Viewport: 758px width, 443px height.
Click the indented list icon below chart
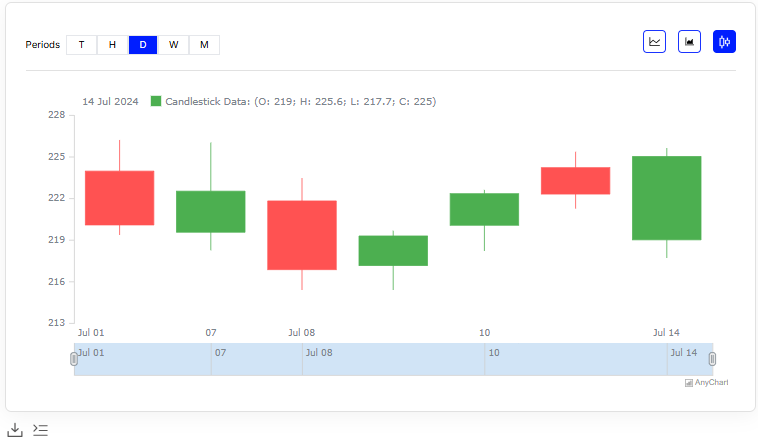point(40,430)
